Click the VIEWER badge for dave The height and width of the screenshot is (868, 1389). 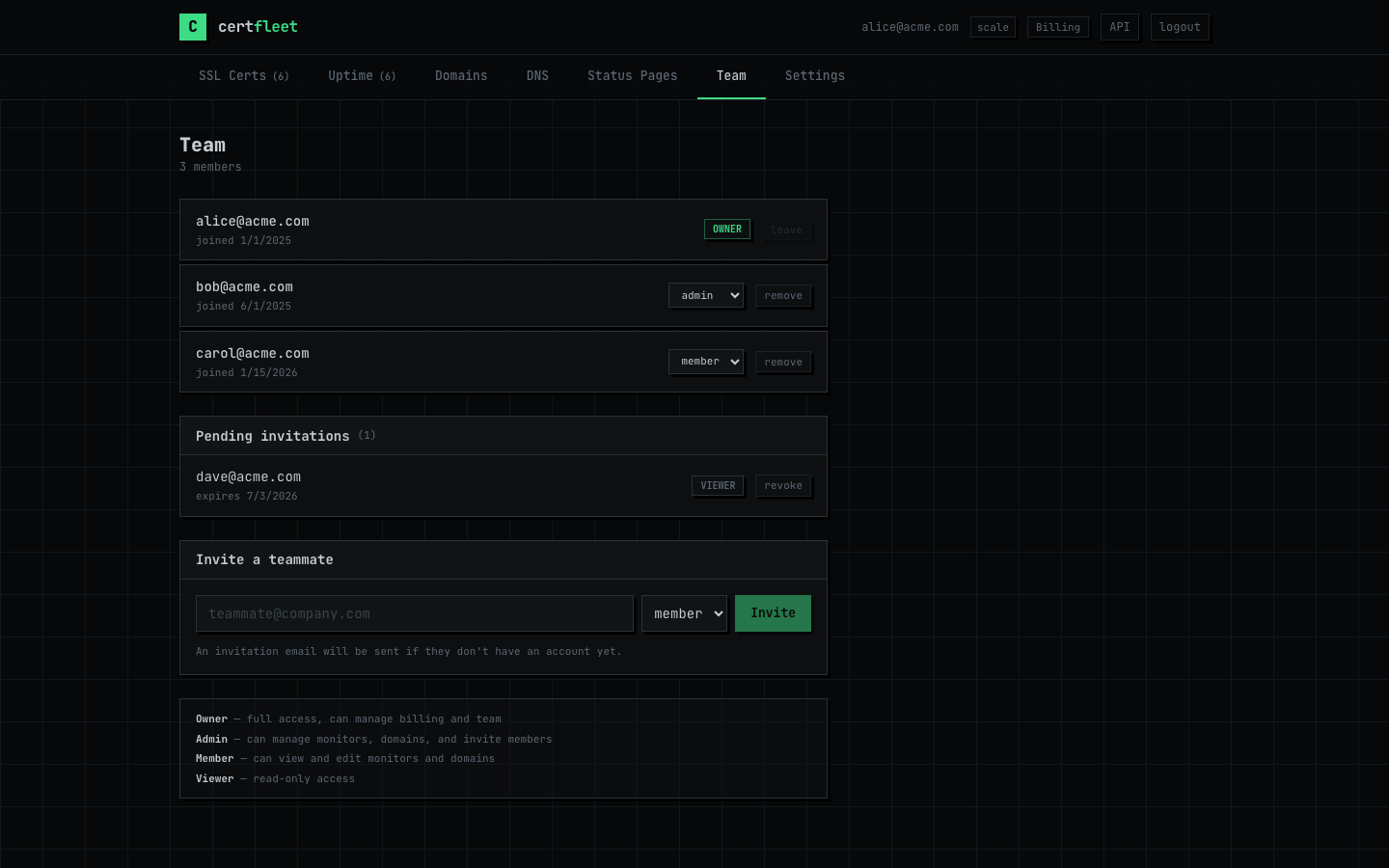[718, 486]
